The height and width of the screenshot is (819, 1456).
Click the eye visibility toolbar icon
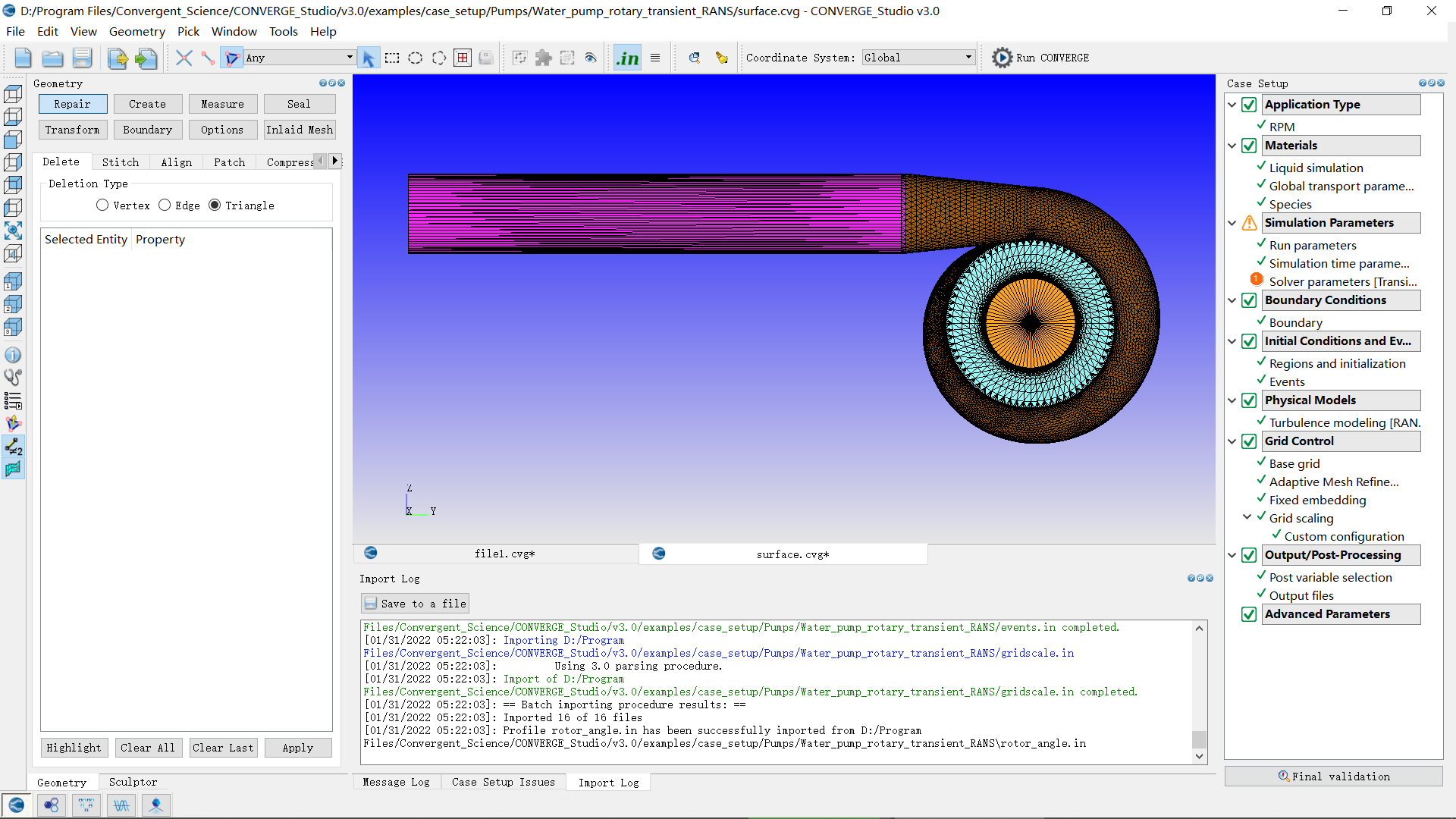tap(591, 58)
